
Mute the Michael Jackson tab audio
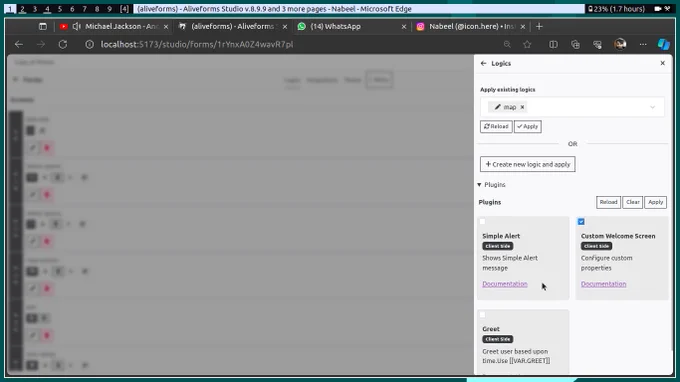pos(77,26)
